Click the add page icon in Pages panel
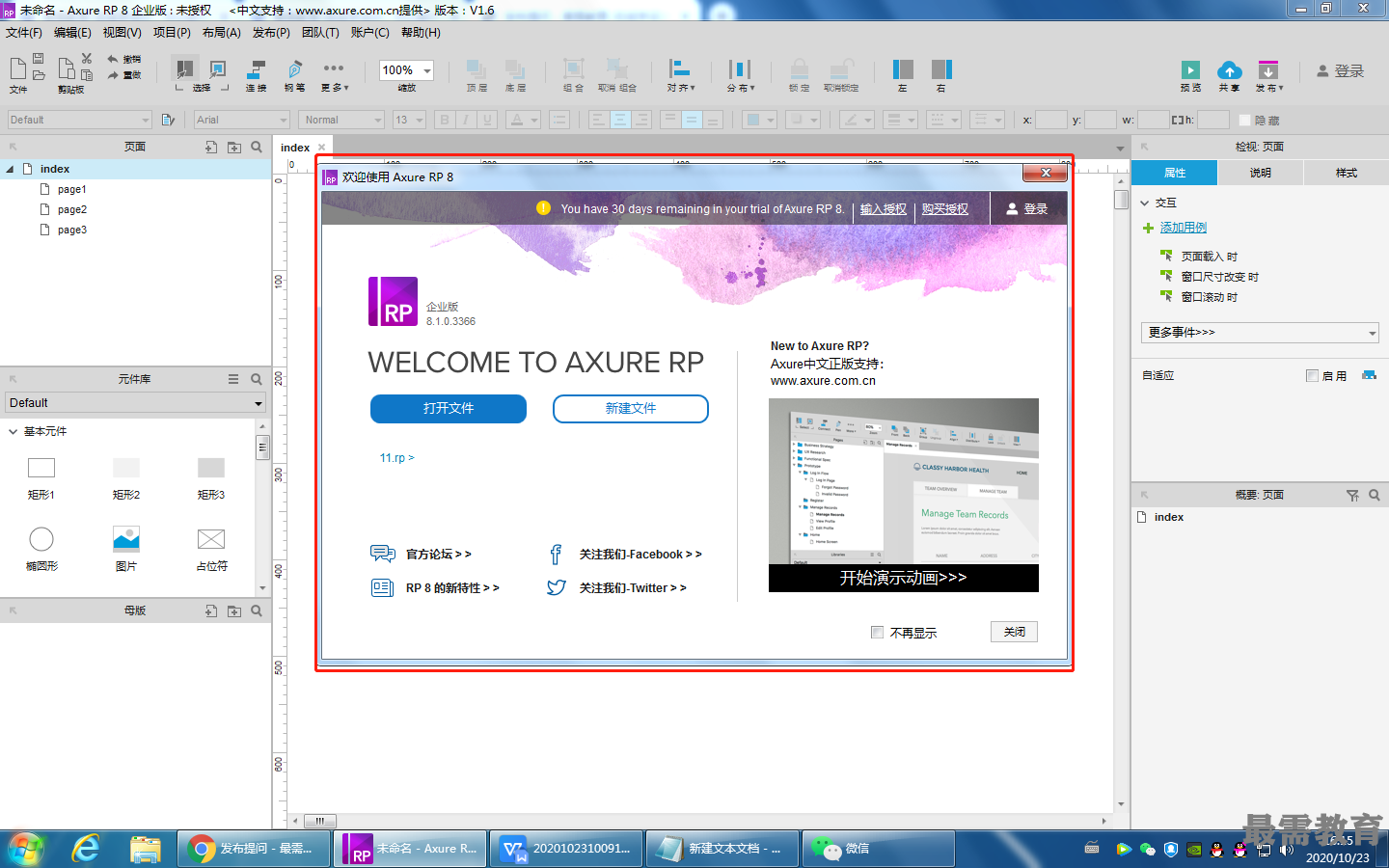 tap(211, 148)
